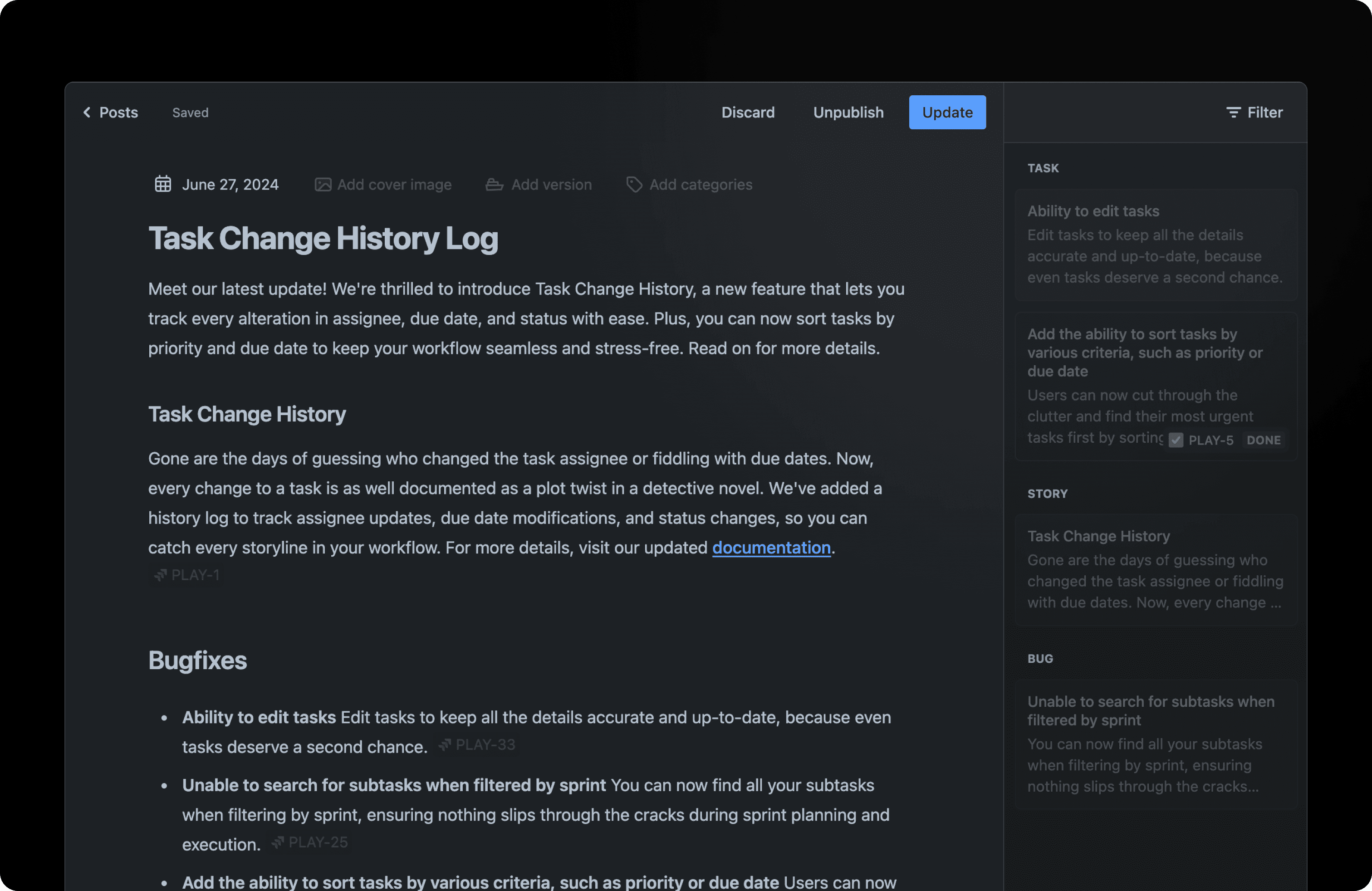Click the back chevron next to Posts

click(x=87, y=113)
